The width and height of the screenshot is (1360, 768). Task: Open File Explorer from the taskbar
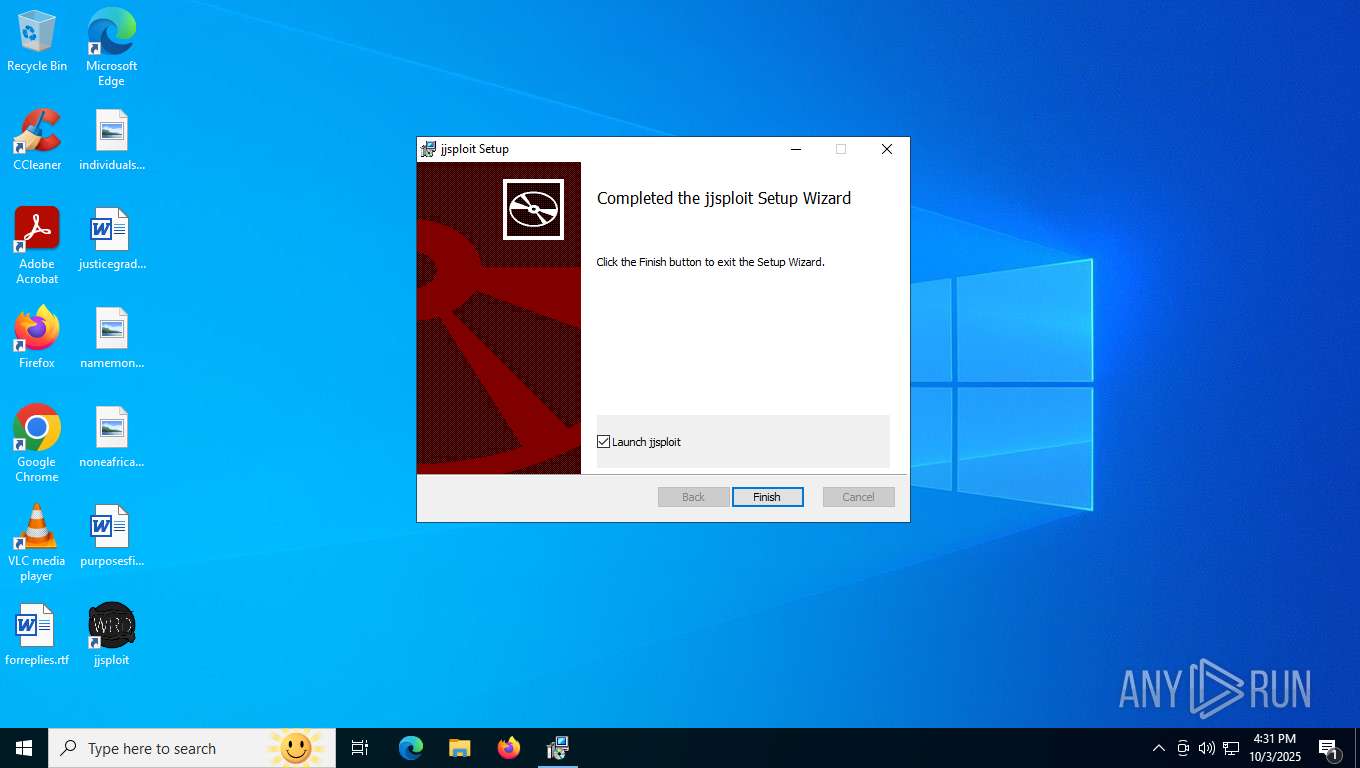tap(459, 748)
